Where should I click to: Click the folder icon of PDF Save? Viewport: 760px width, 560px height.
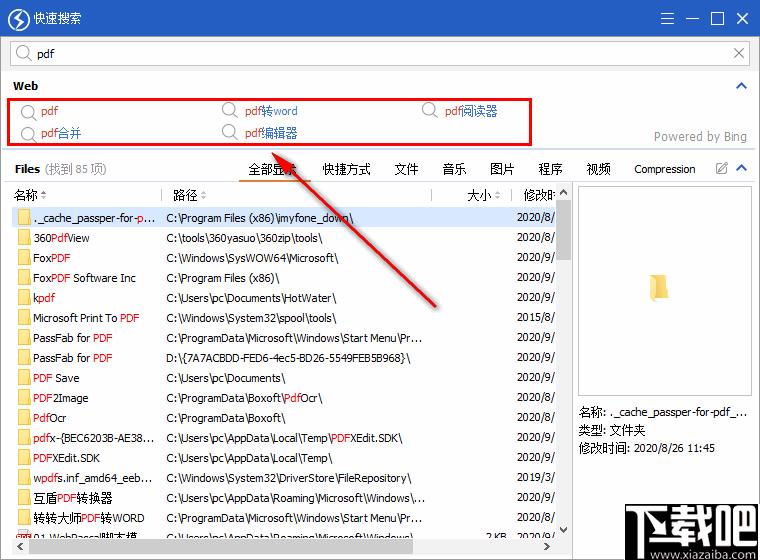point(24,378)
